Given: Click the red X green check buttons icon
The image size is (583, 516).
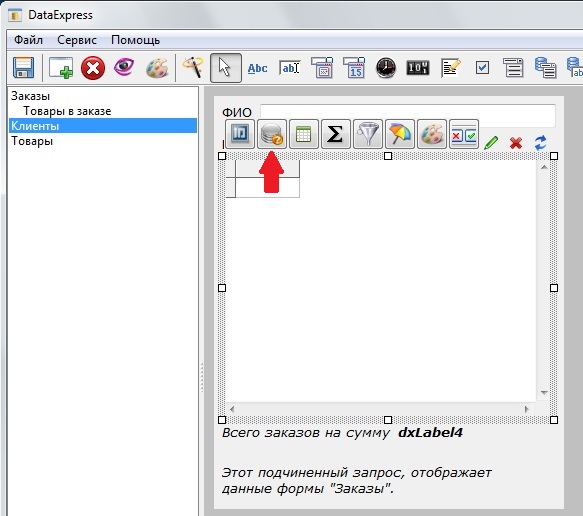Looking at the screenshot, I should click(464, 134).
